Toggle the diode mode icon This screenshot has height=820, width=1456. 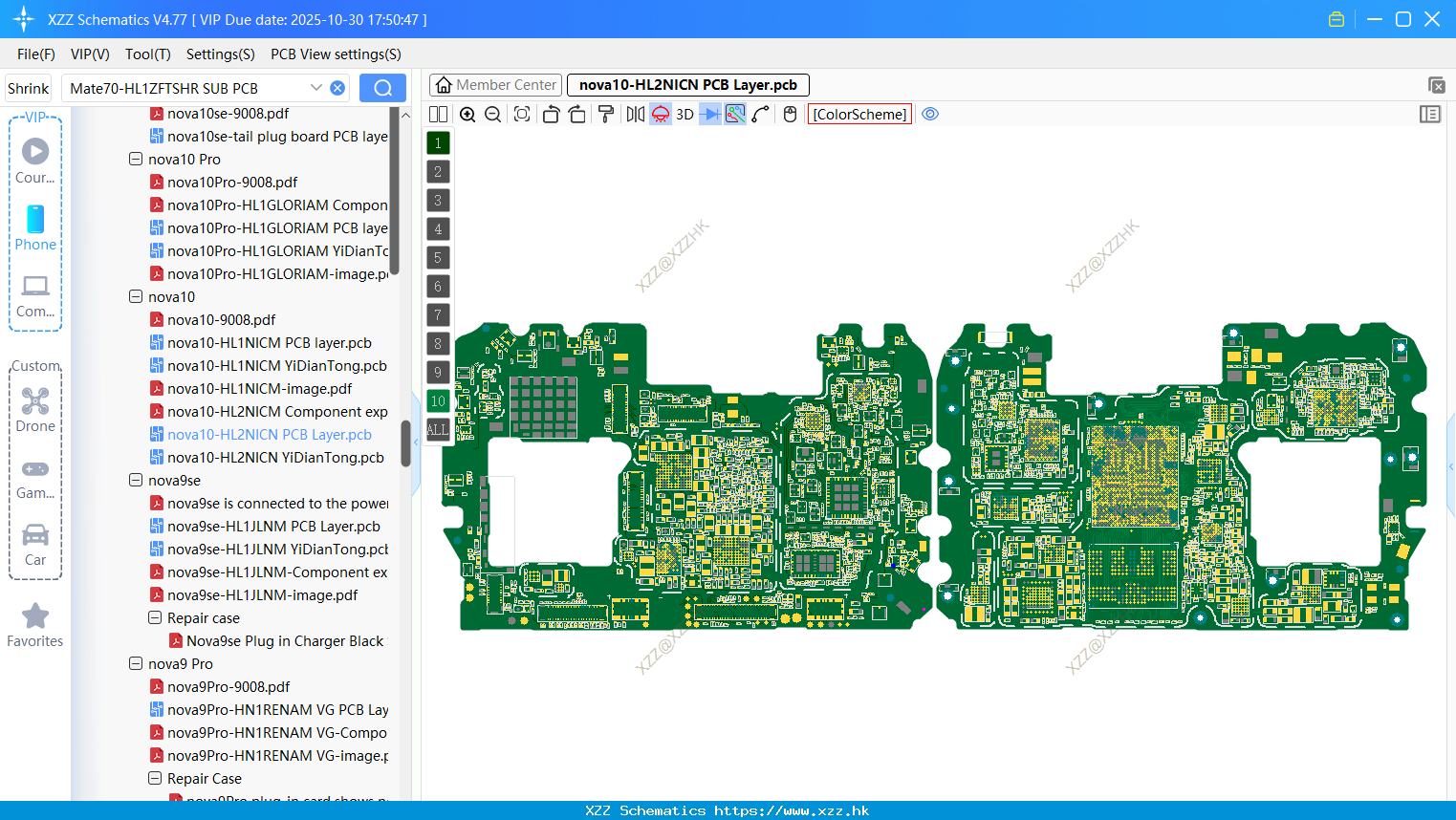(x=709, y=114)
